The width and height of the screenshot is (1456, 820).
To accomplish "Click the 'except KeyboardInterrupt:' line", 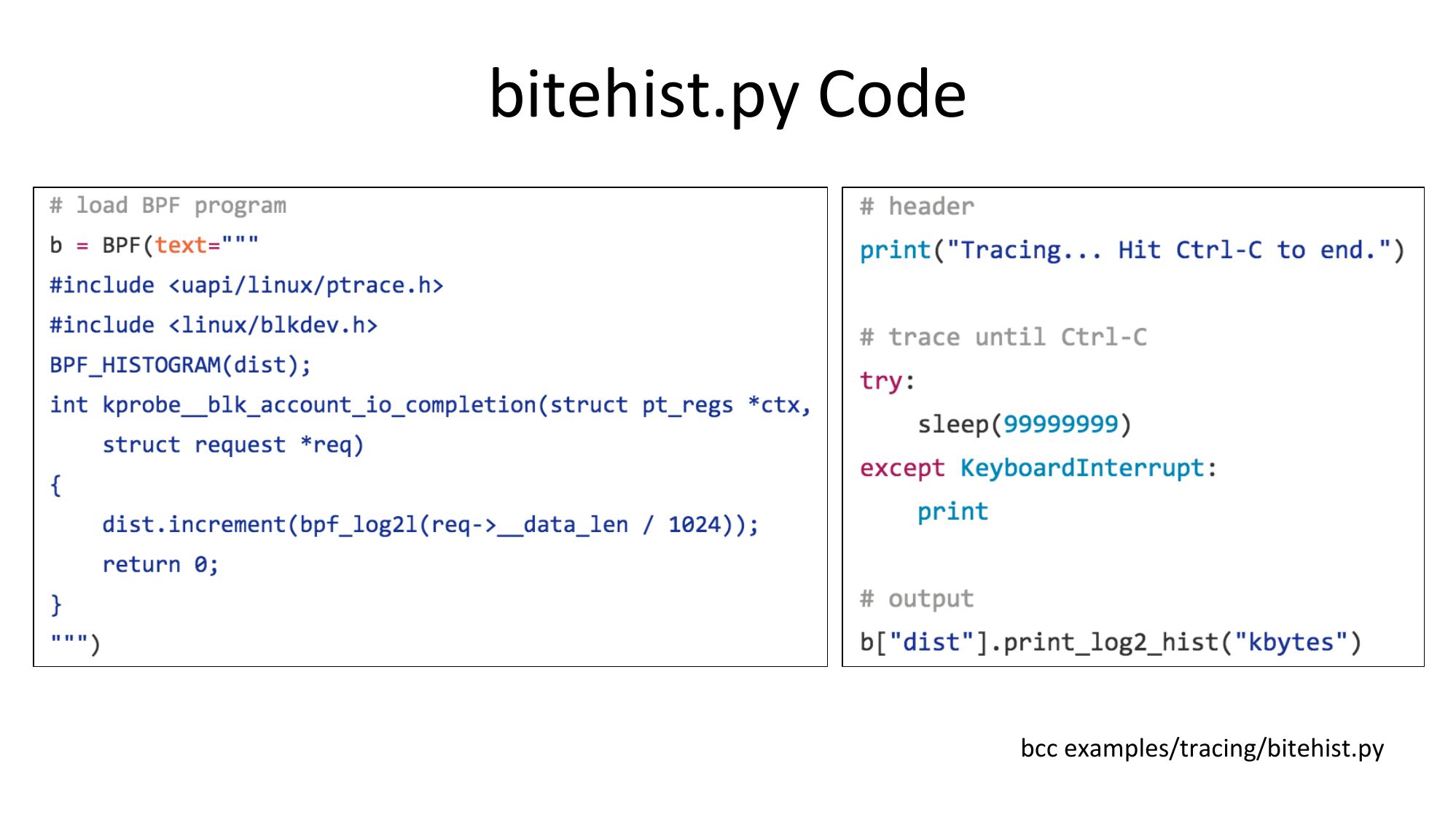I will coord(1038,468).
